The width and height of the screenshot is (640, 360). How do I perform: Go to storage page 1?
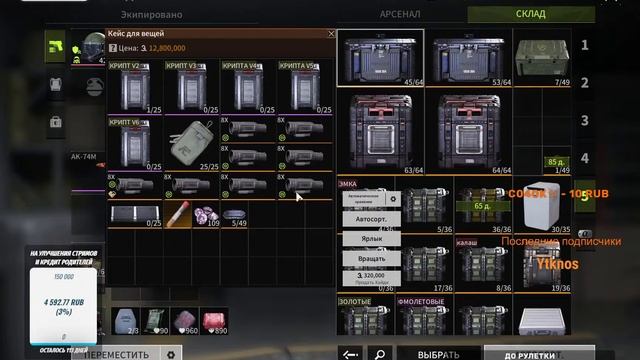coord(584,45)
